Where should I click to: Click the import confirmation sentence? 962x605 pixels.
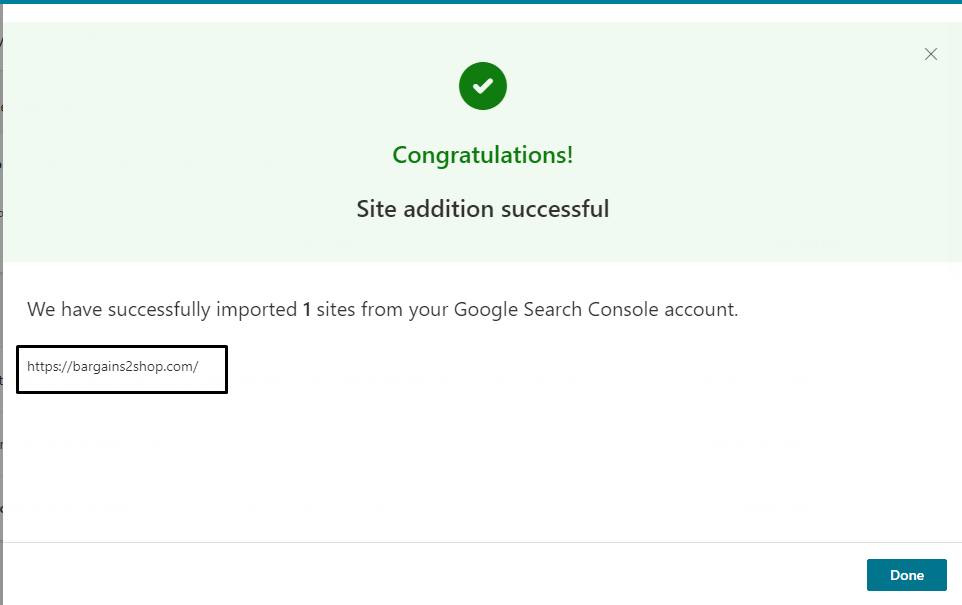384,309
